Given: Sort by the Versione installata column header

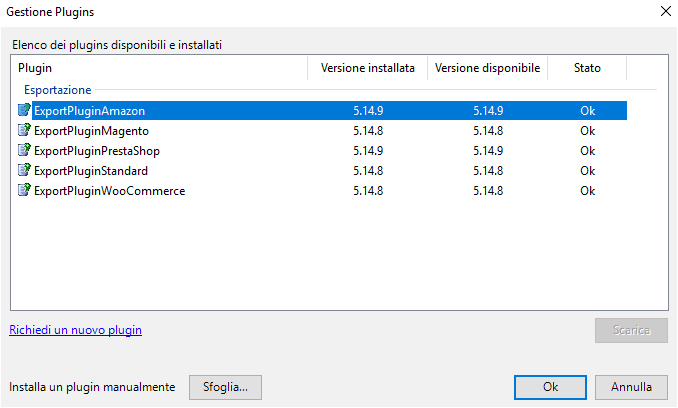Looking at the screenshot, I should (x=368, y=68).
